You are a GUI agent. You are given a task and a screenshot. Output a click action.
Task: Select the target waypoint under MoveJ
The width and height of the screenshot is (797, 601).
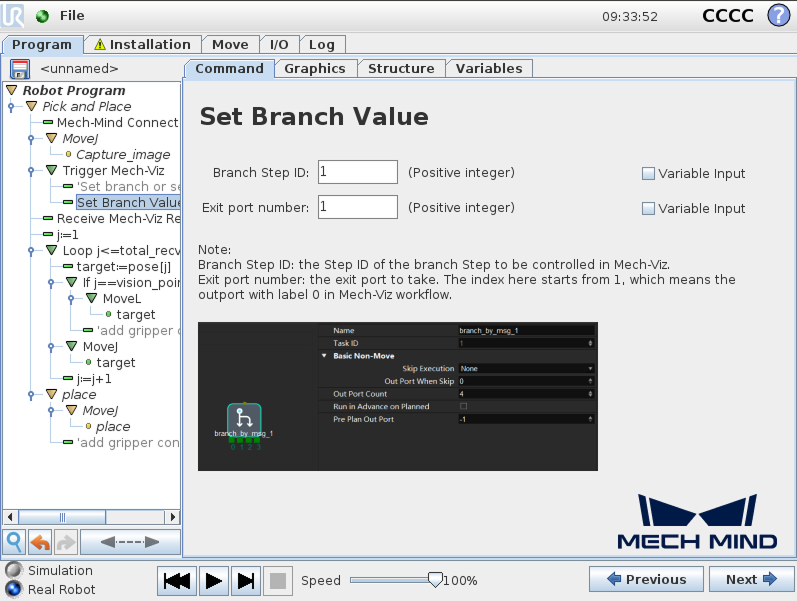[x=116, y=363]
